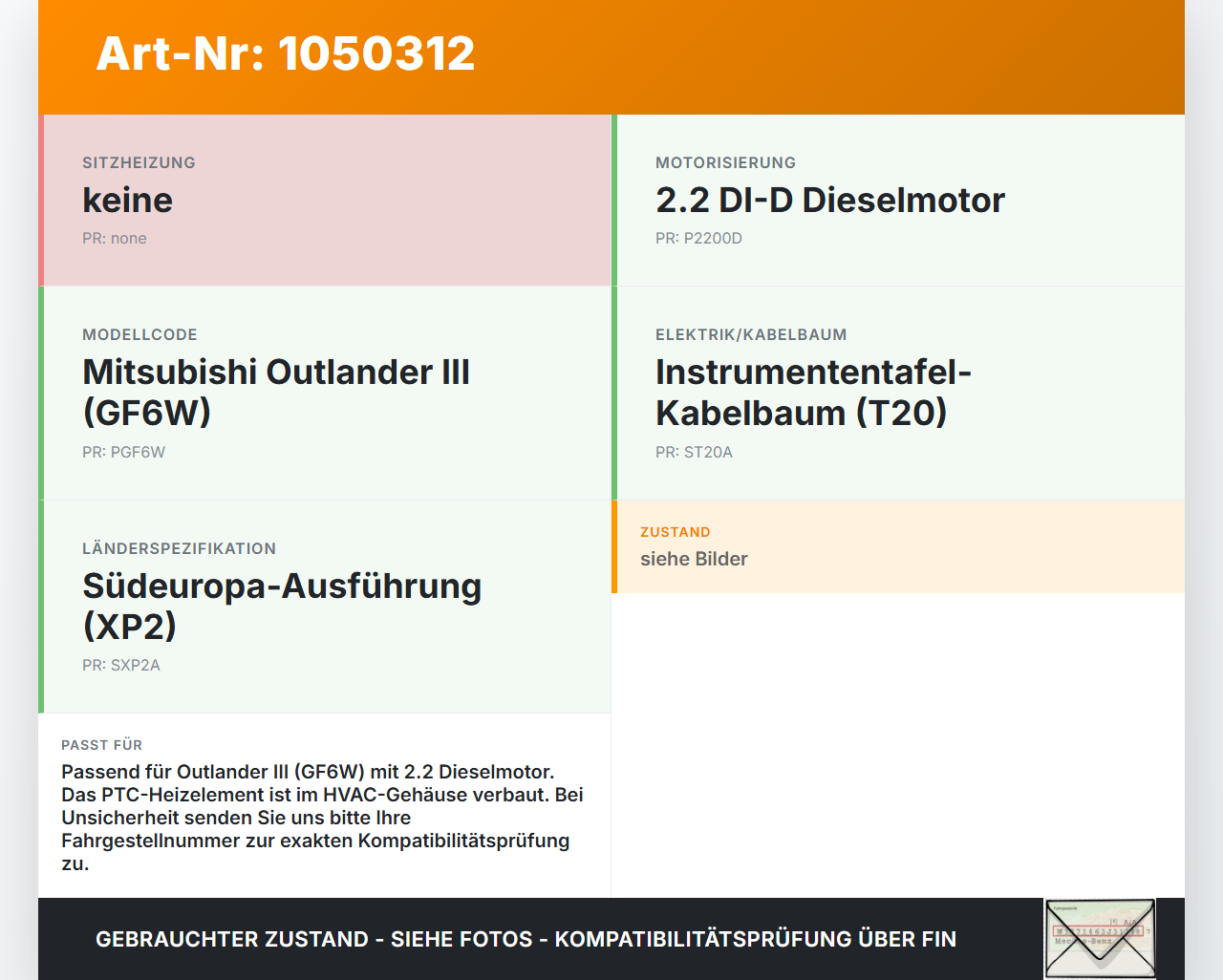Click the Zustand value 'siehe Bilder'

click(x=694, y=559)
